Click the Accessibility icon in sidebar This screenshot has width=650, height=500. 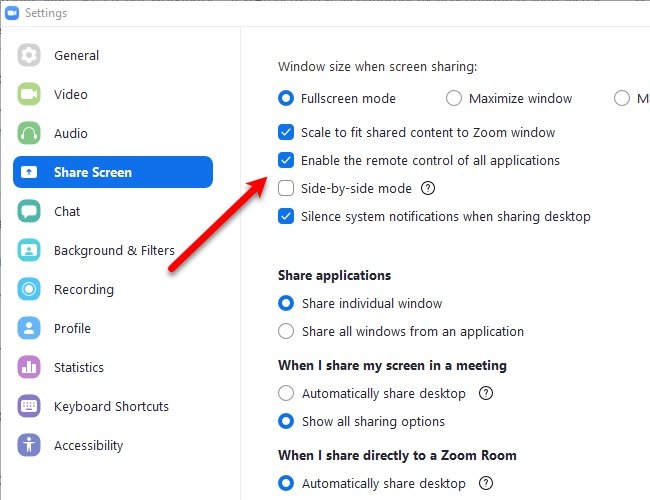click(29, 446)
